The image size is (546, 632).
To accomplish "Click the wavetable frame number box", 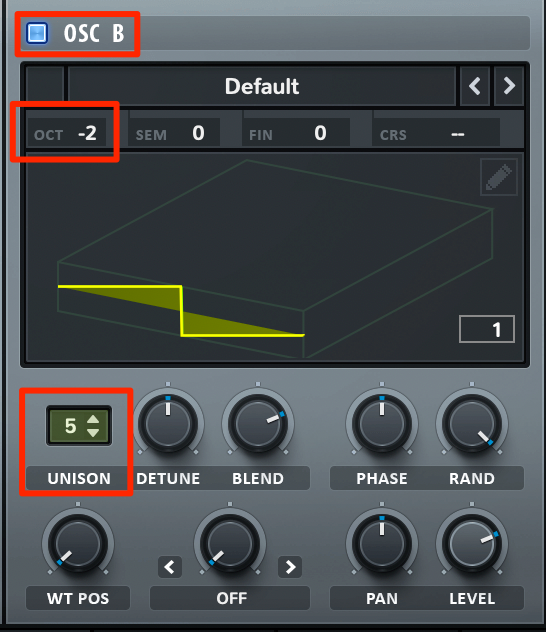I will point(487,329).
